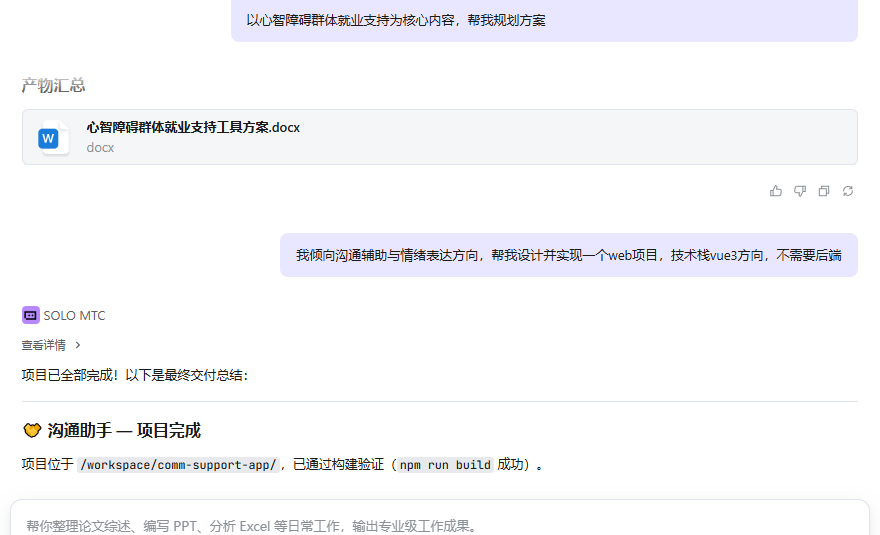Screen dimensions: 880x535
Task: Click the 项目已全部完成 summary line
Action: tap(135, 375)
